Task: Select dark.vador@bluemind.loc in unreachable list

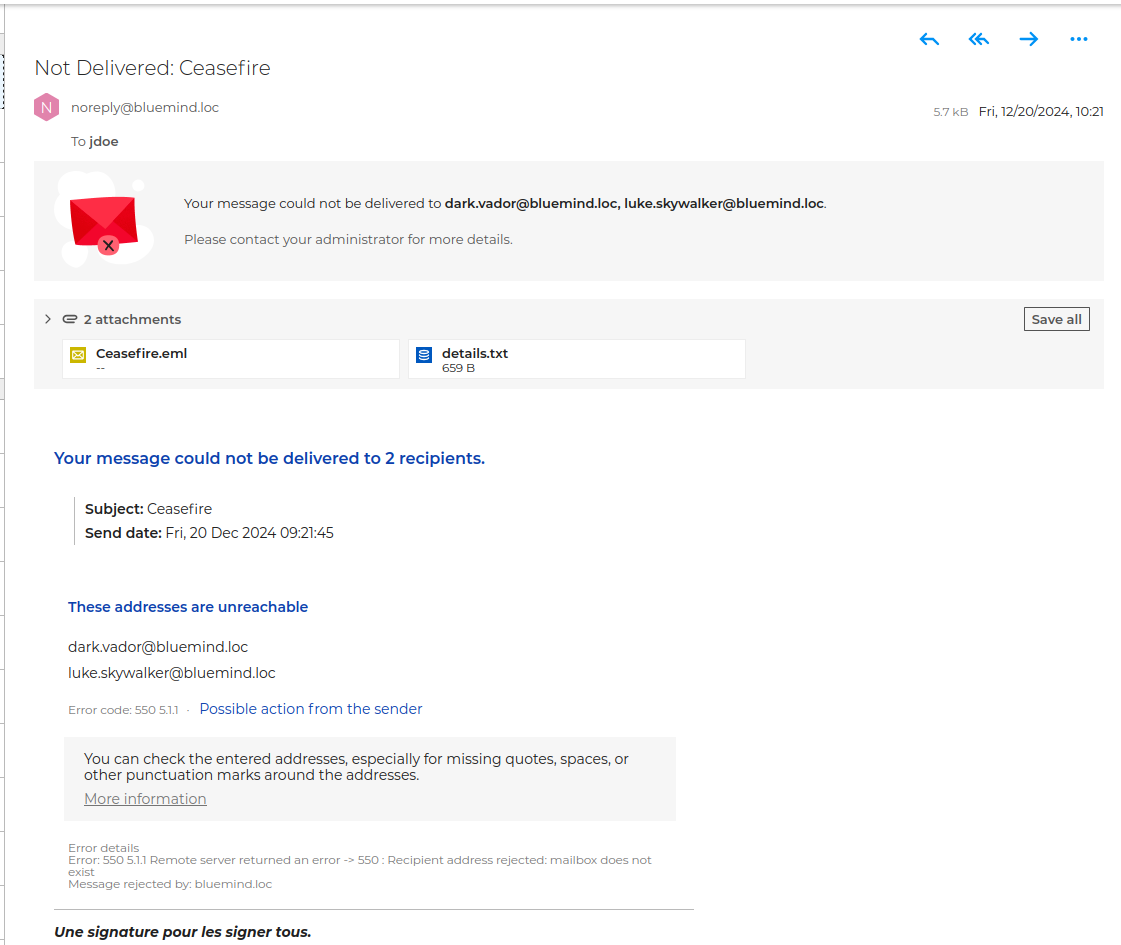Action: click(158, 647)
